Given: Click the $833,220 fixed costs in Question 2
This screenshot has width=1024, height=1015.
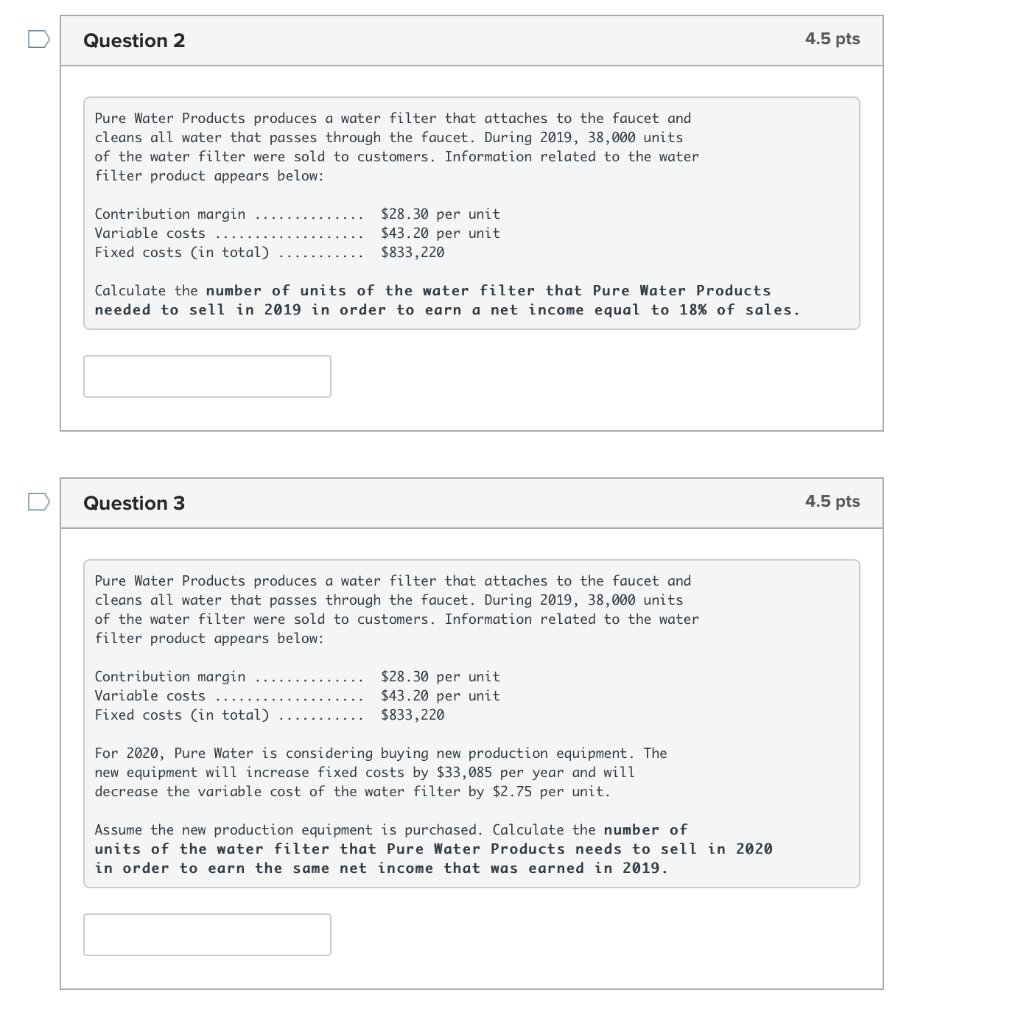Looking at the screenshot, I should [413, 252].
